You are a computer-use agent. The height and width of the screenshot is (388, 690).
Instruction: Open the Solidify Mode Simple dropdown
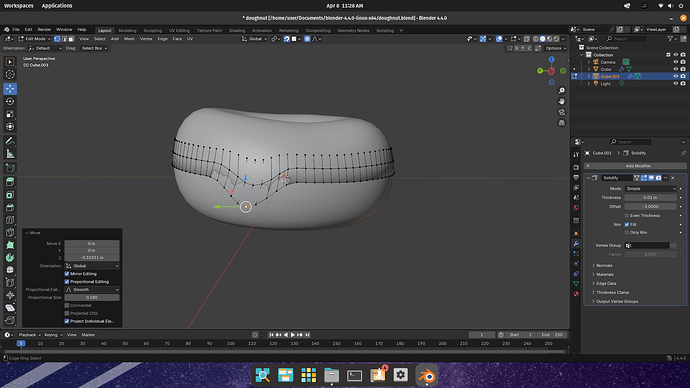coord(650,189)
